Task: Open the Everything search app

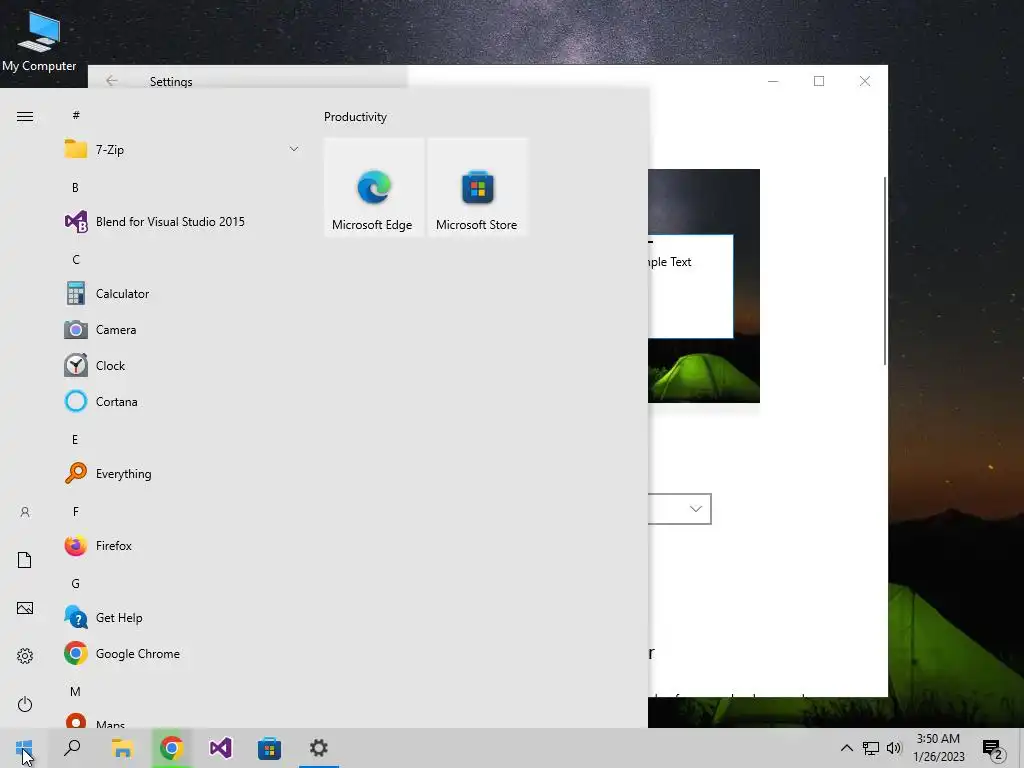Action: 182,473
